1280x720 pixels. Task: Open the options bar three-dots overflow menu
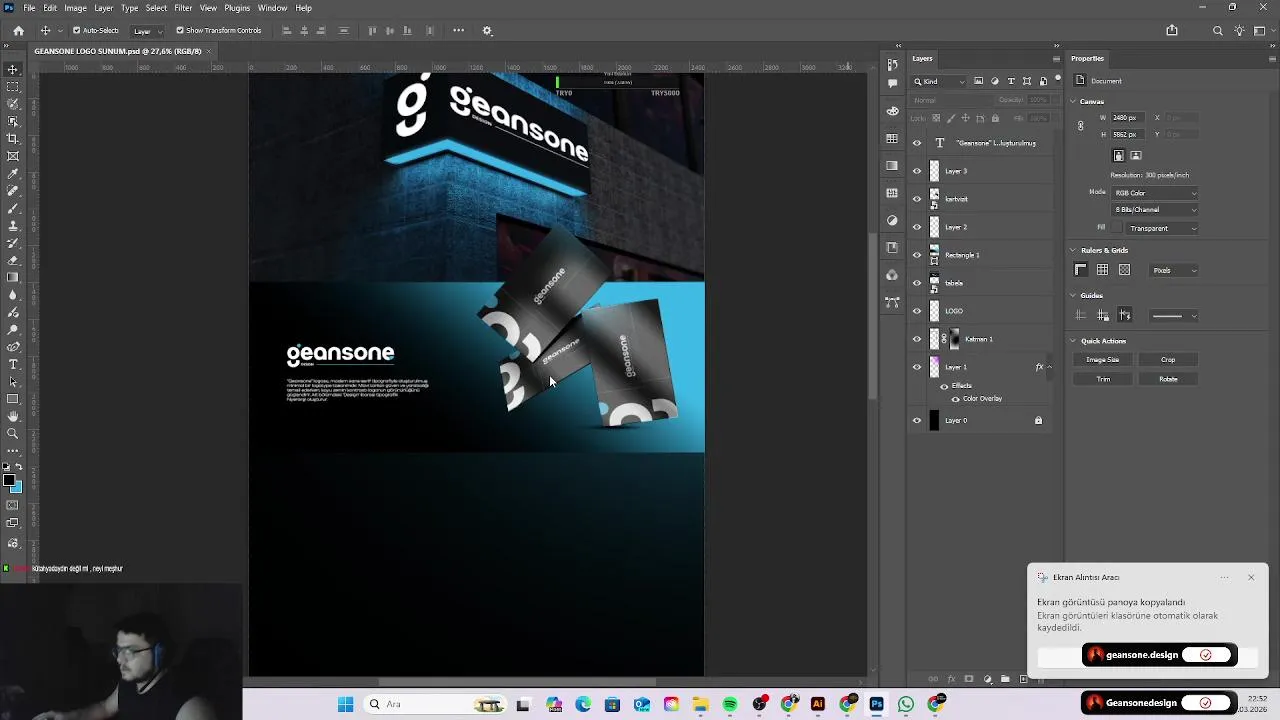click(x=459, y=30)
